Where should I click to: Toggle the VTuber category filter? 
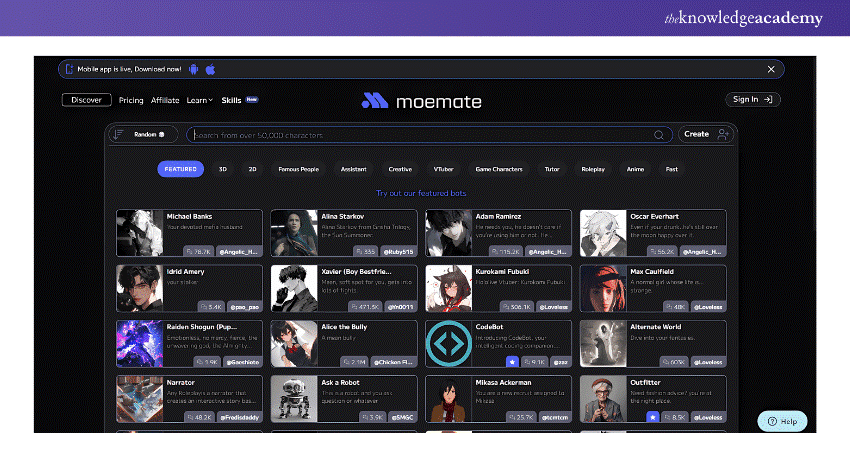(444, 169)
